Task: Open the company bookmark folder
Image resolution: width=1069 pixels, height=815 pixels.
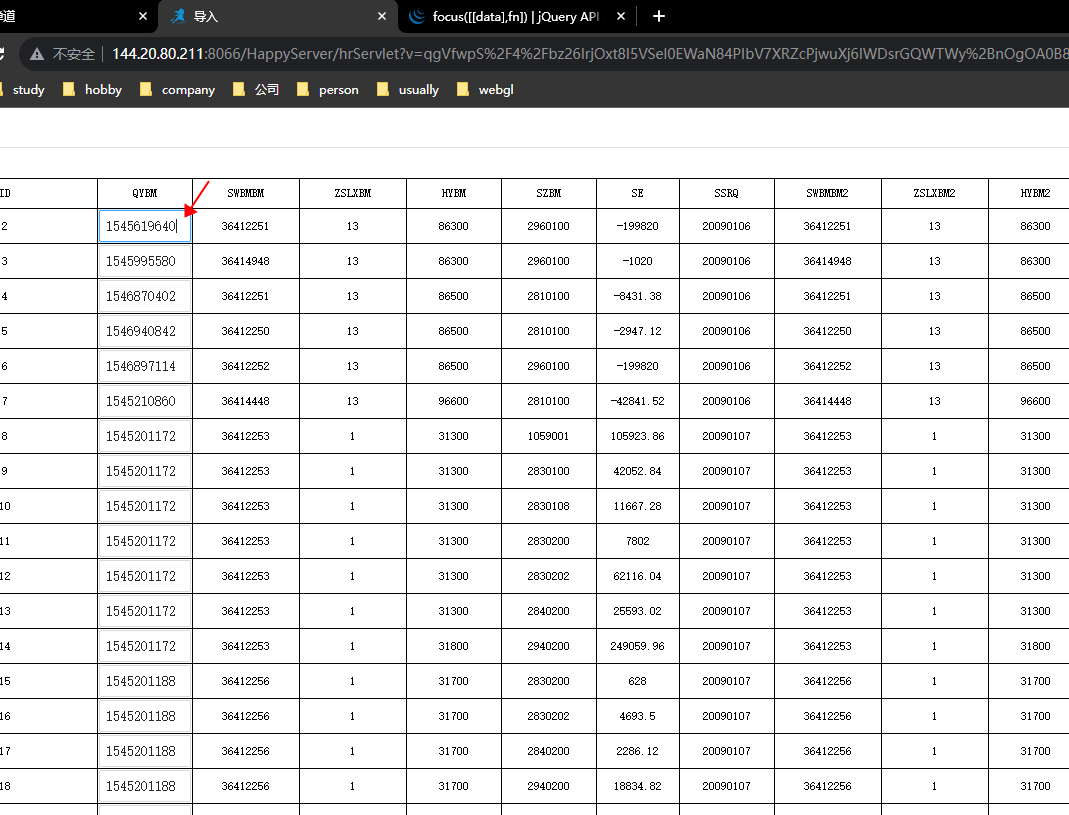Action: click(x=177, y=90)
